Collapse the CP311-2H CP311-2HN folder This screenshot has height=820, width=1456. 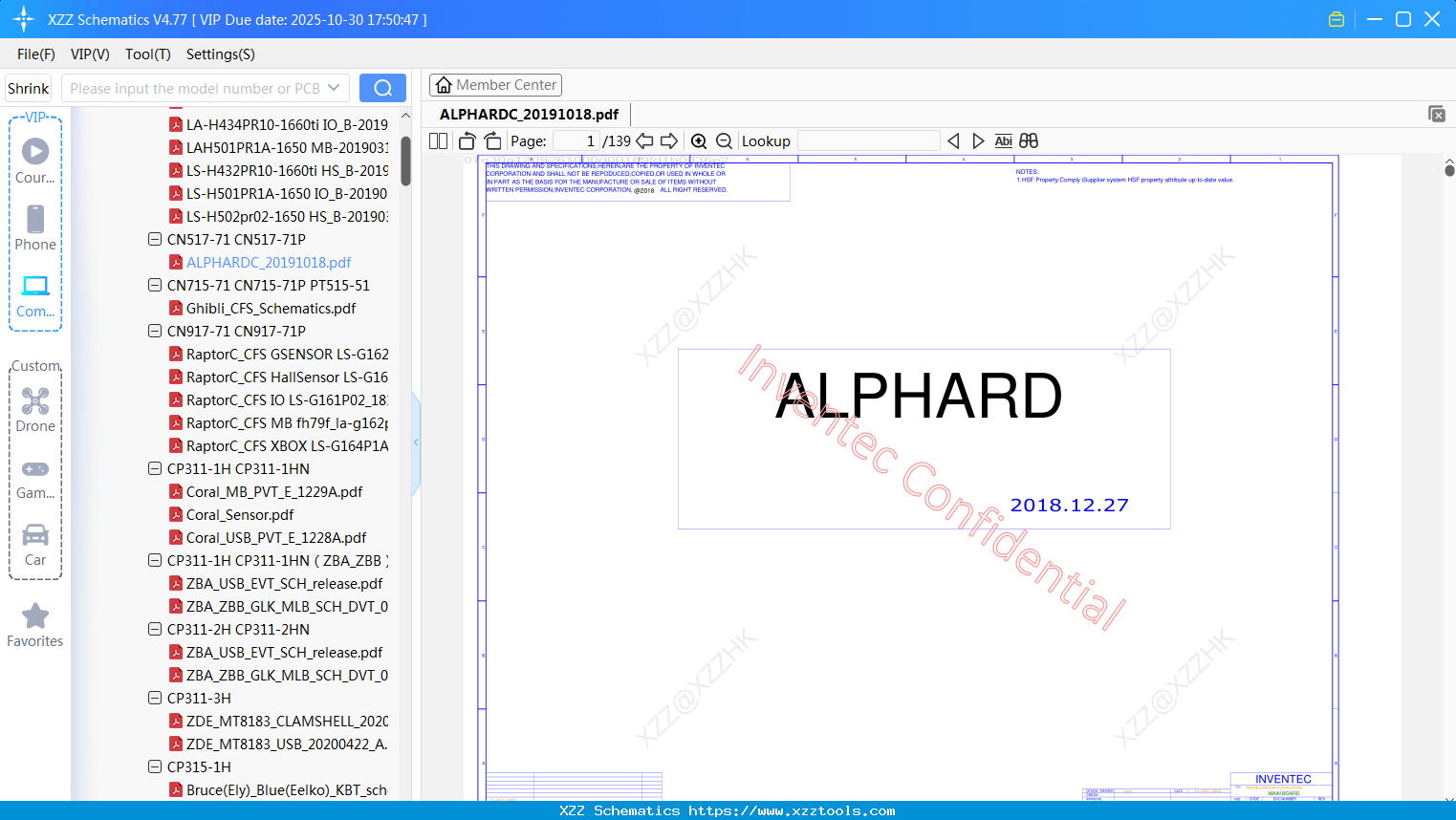[155, 629]
